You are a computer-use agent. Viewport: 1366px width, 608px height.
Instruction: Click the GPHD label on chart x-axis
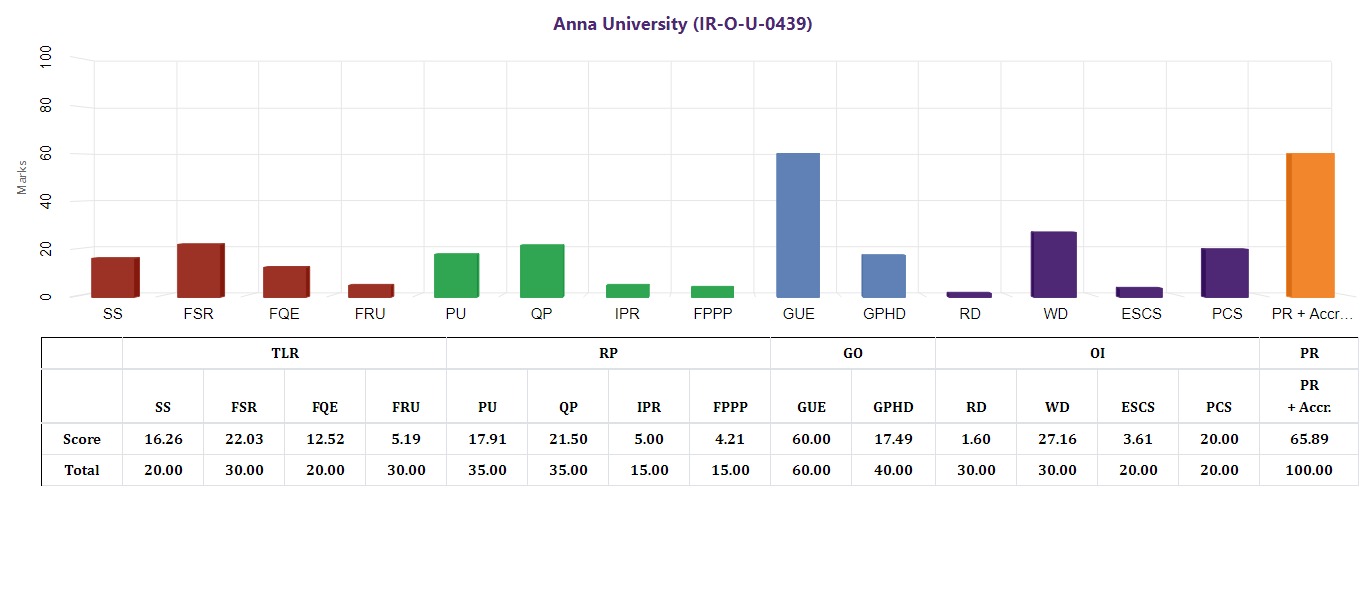point(884,314)
